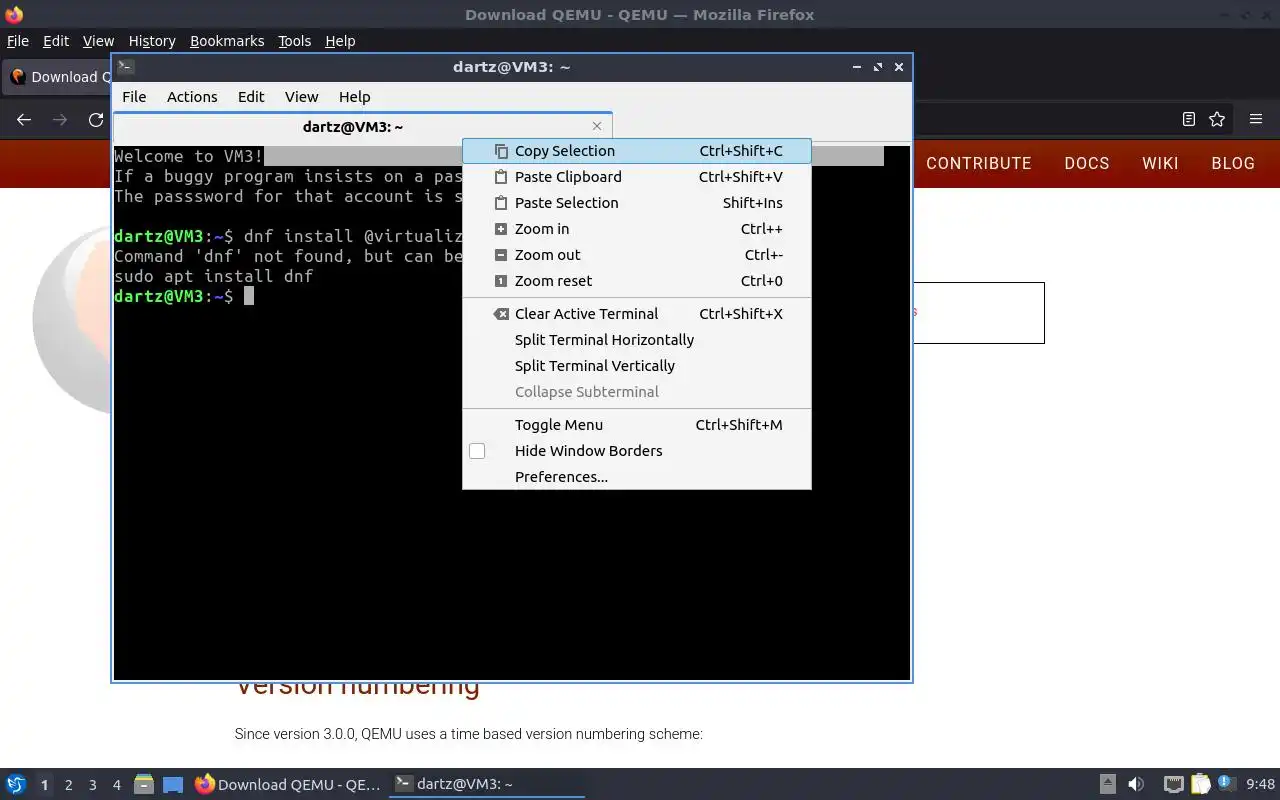Image resolution: width=1280 pixels, height=800 pixels.
Task: Open Firefox Tools menu
Action: [x=295, y=41]
